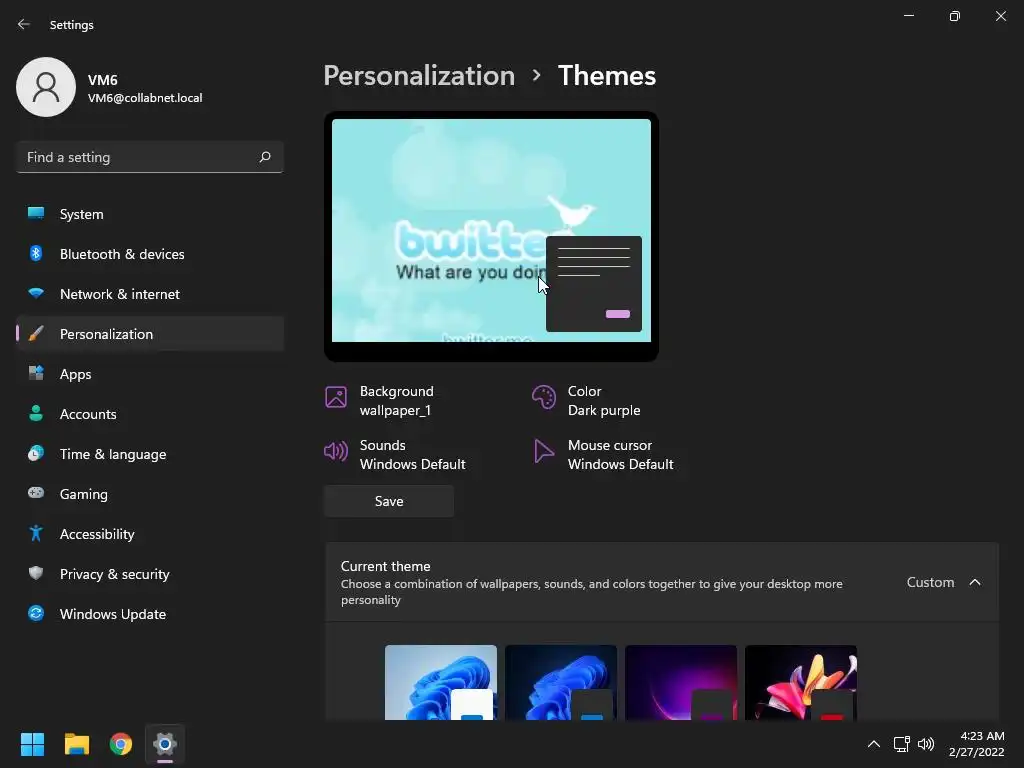Open Privacy & security settings
Screen dimensions: 1024x768
tap(150, 574)
